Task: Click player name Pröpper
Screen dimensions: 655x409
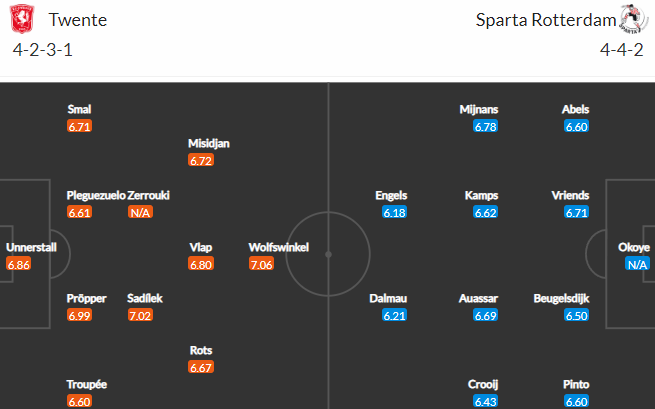Action: [86, 298]
